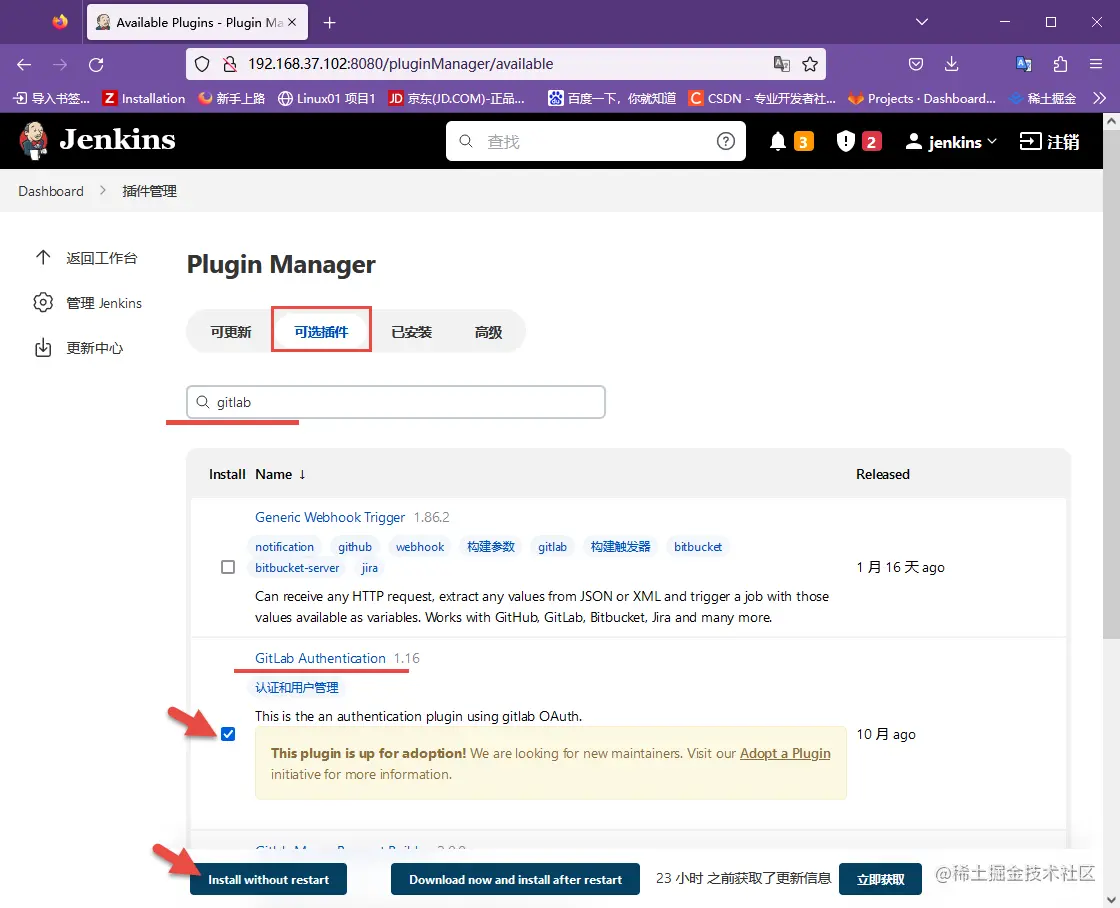Screen dimensions: 1120x908
Task: Expand the Dashboard breadcrumb chevron
Action: click(103, 191)
